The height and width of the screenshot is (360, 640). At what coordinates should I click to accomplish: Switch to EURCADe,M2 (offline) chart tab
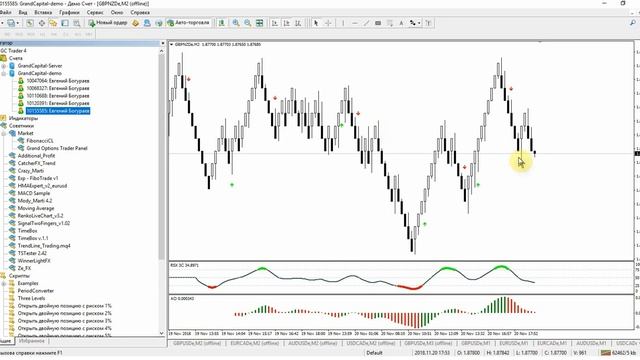click(x=255, y=343)
